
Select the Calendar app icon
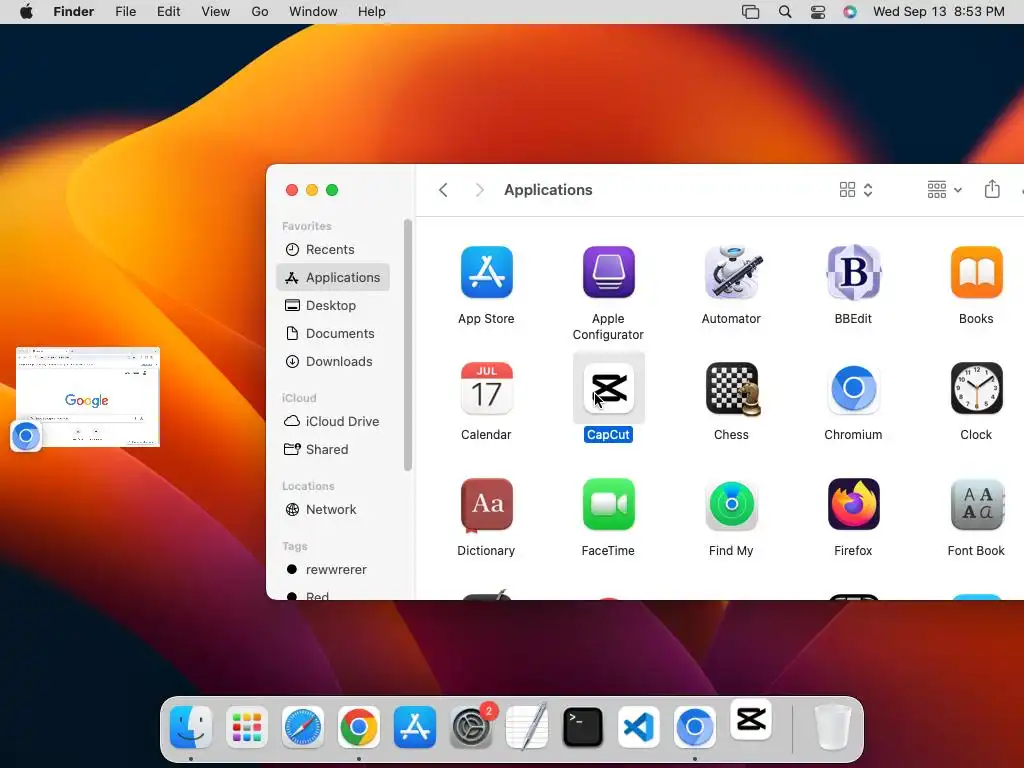coord(487,389)
